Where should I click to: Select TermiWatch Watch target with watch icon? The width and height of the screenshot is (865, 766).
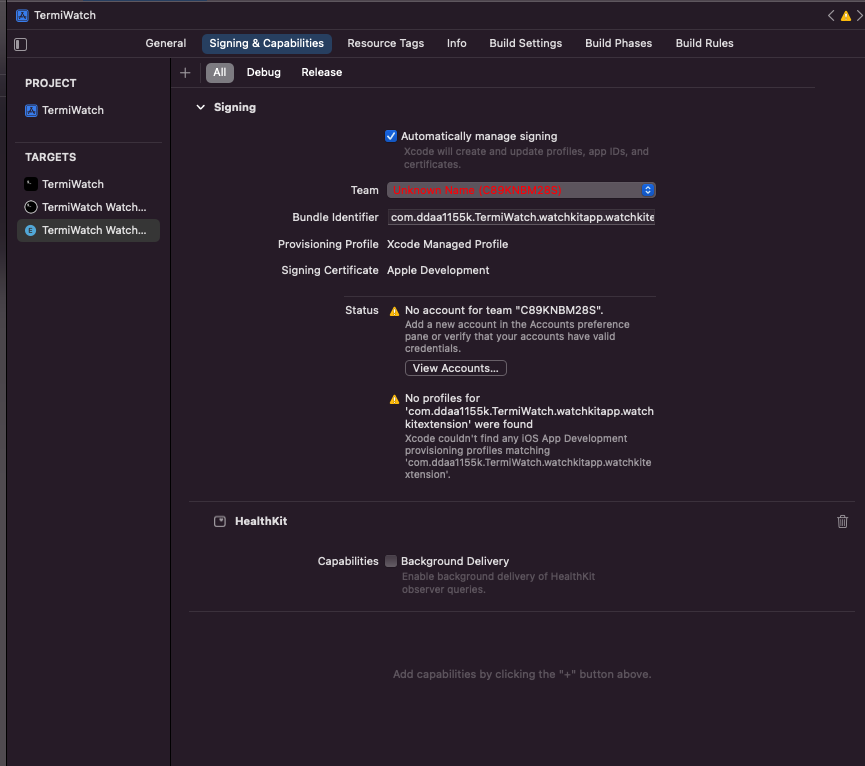pyautogui.click(x=88, y=207)
